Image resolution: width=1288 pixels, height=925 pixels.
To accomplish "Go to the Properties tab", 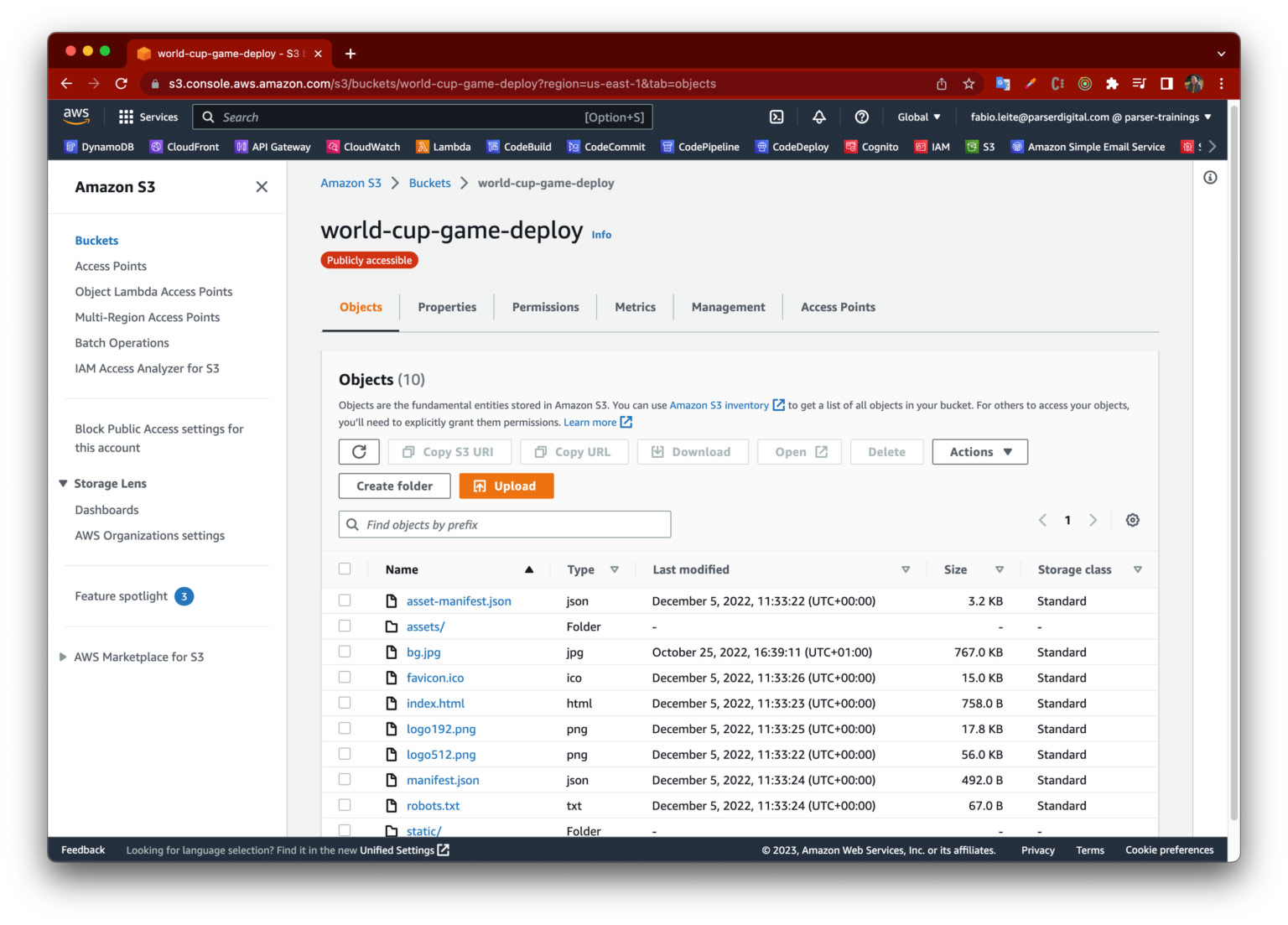I will click(x=447, y=308).
